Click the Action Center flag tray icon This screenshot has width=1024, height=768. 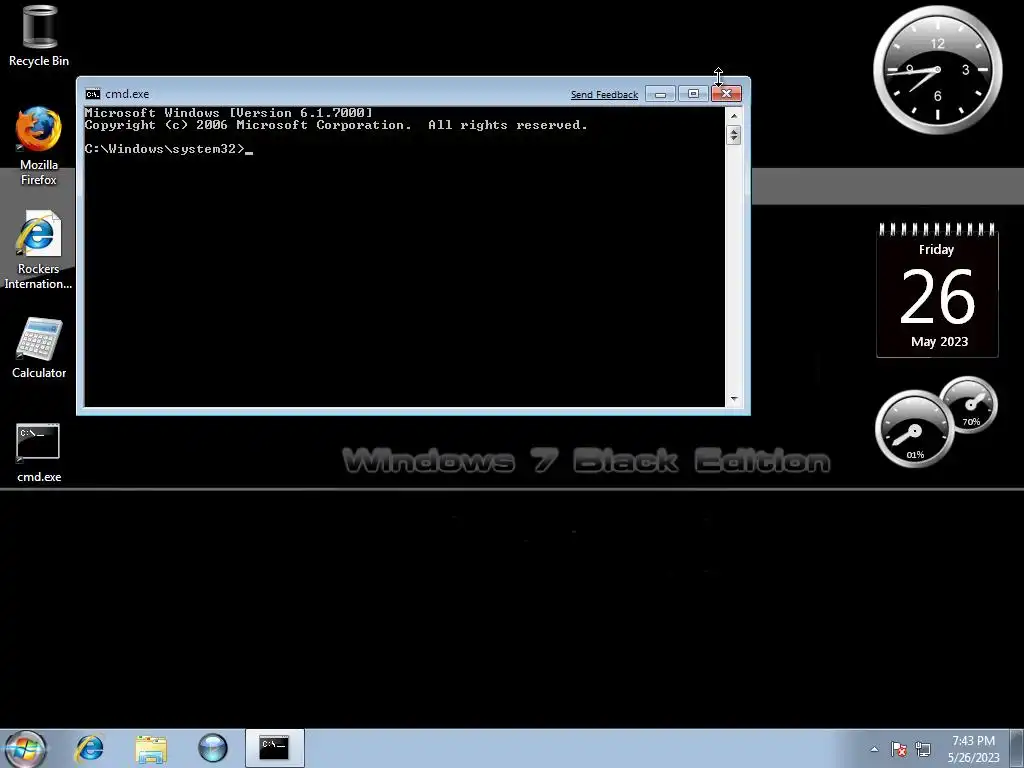[x=899, y=749]
